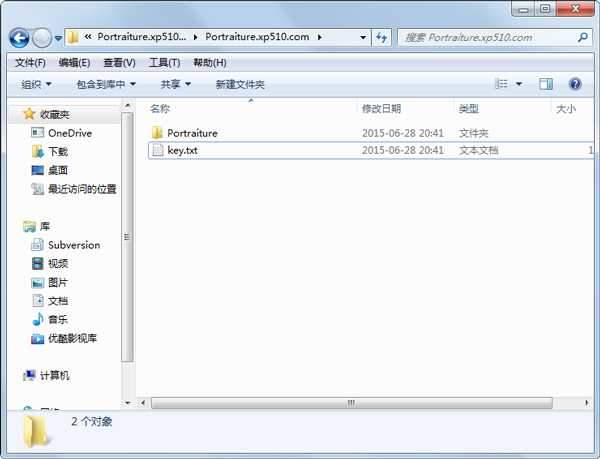Open the 组织 dropdown
Screen dimensions: 600x459
(x=36, y=84)
